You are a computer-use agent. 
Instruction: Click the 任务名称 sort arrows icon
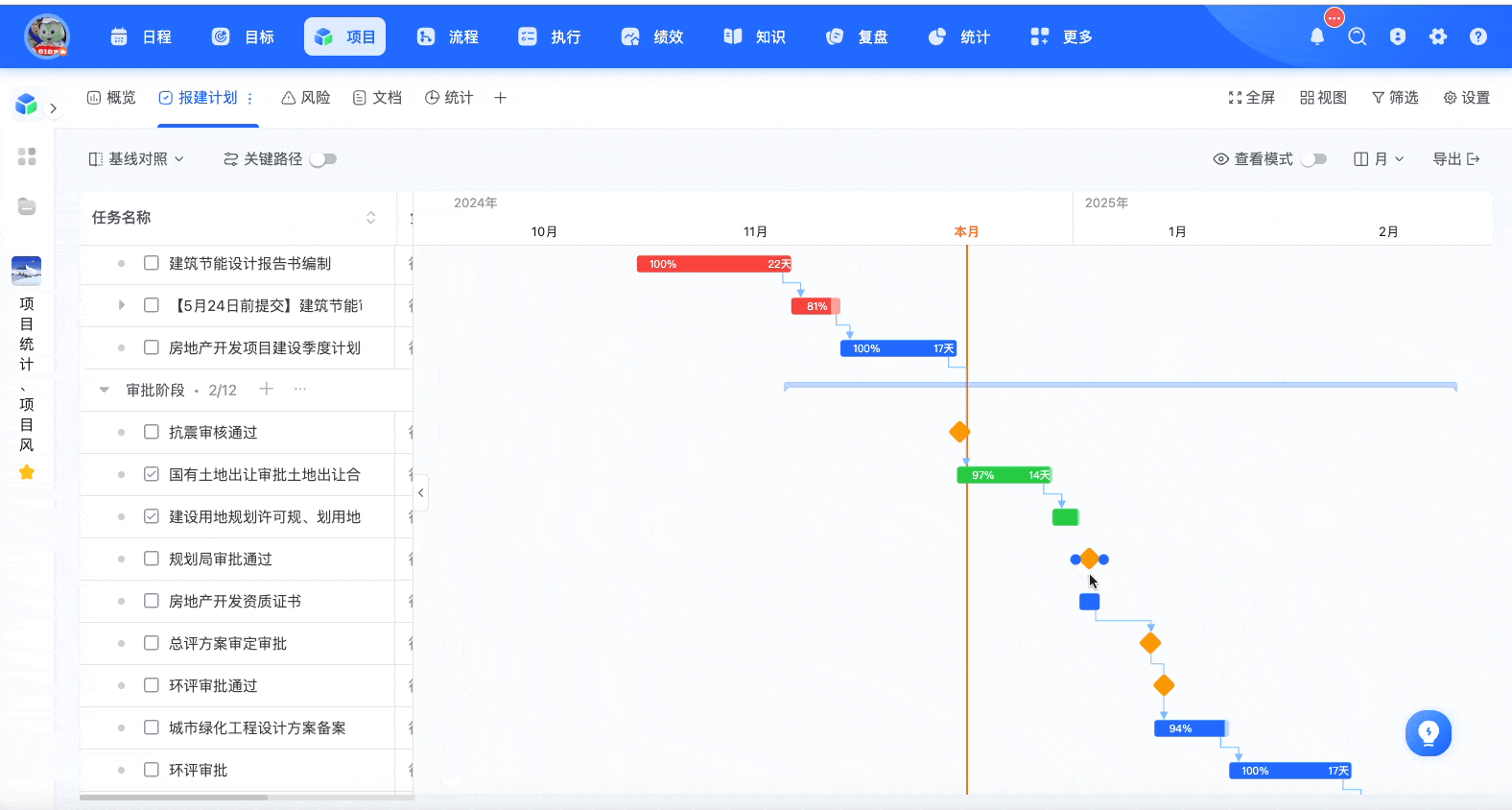[x=371, y=218]
